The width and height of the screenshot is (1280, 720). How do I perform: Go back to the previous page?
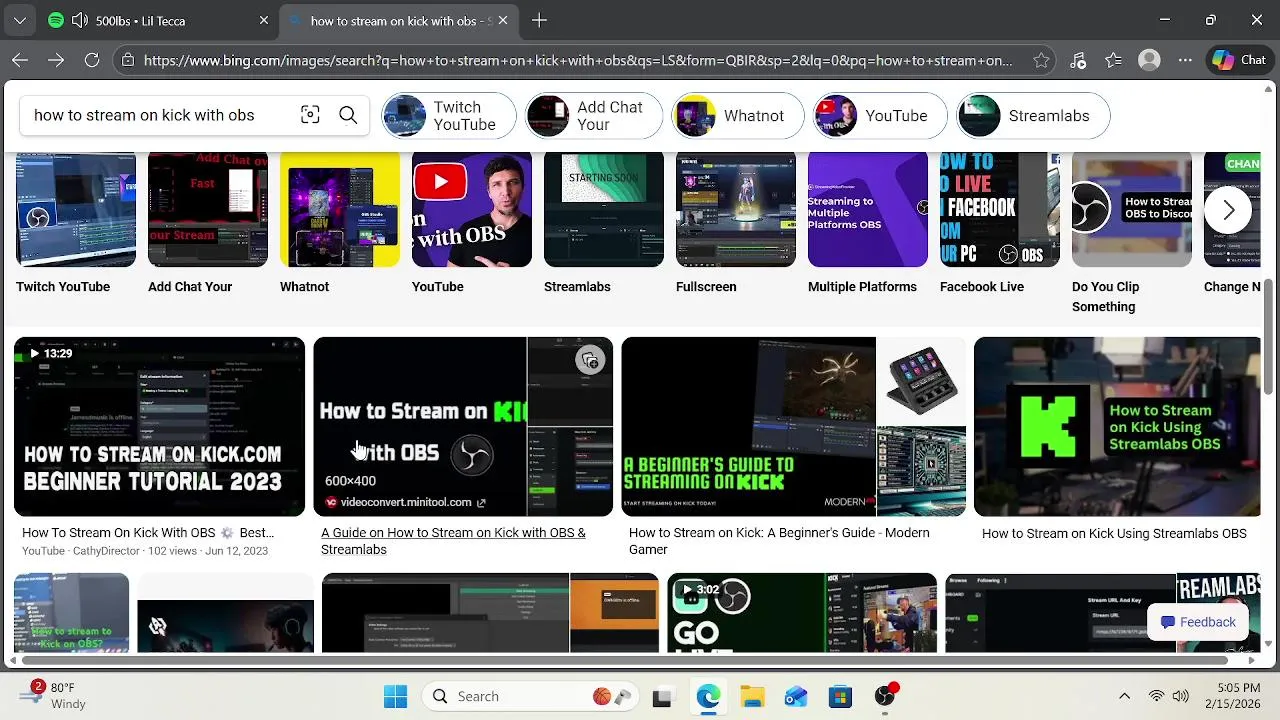[x=20, y=60]
